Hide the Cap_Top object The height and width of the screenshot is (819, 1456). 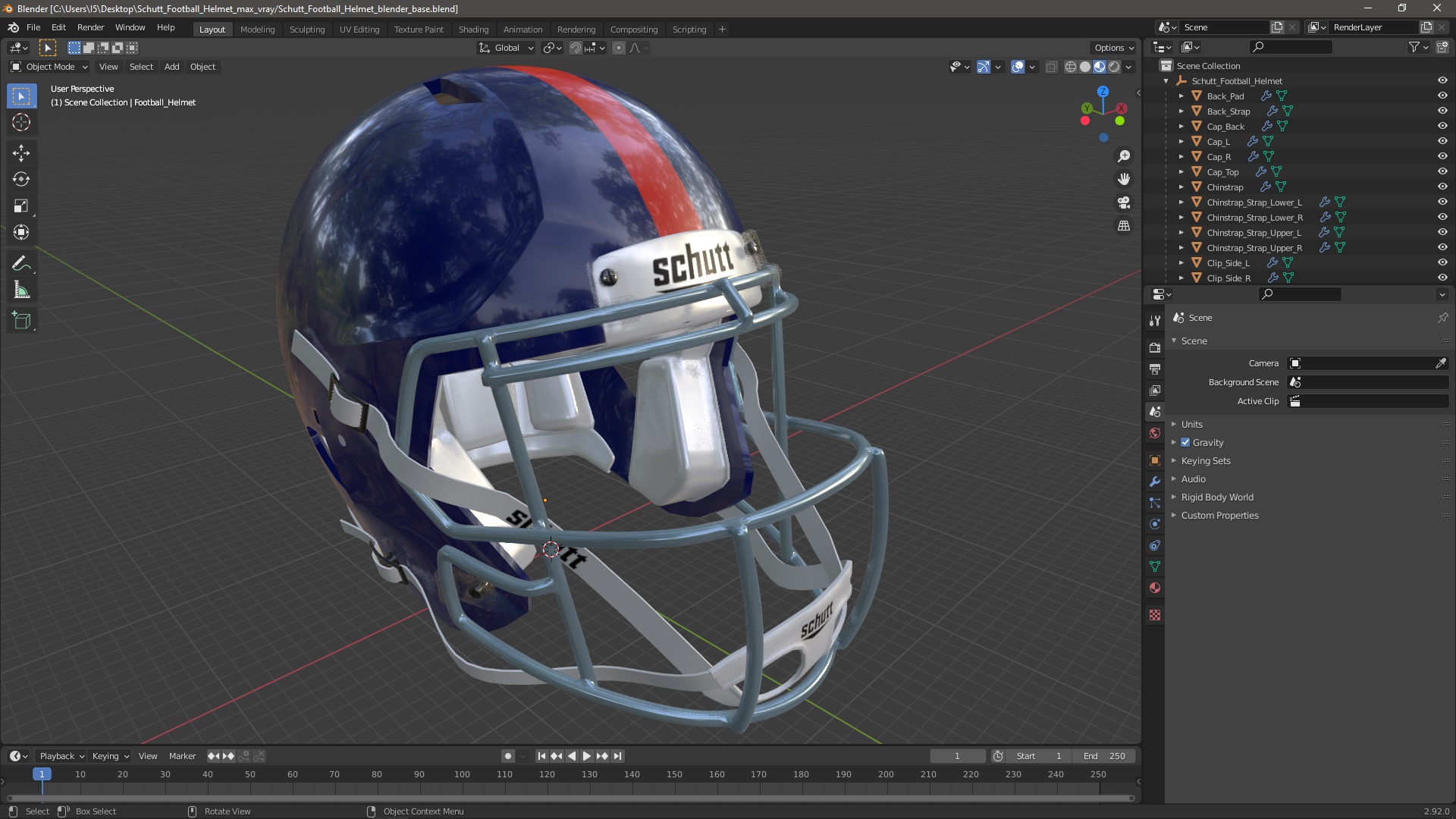point(1442,171)
